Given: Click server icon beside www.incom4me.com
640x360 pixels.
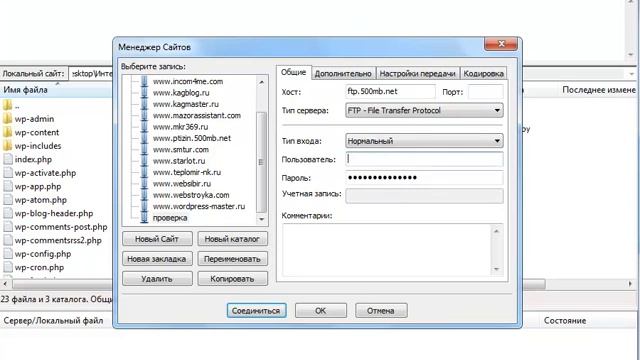Looking at the screenshot, I should tap(144, 81).
